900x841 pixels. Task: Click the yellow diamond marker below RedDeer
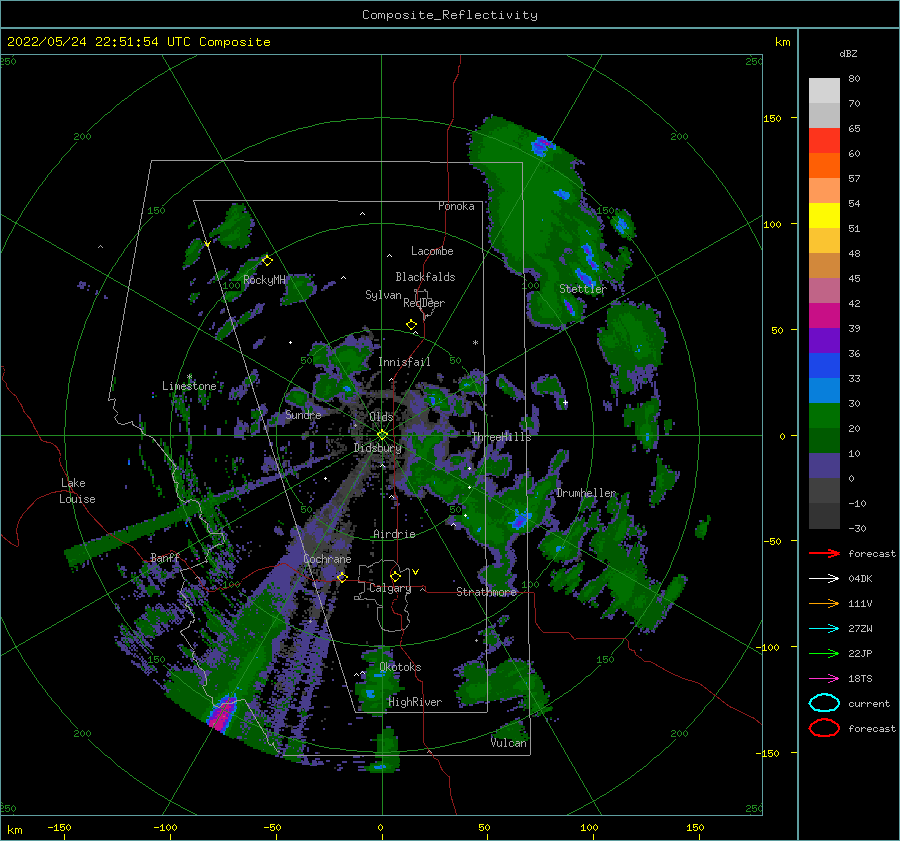click(412, 325)
